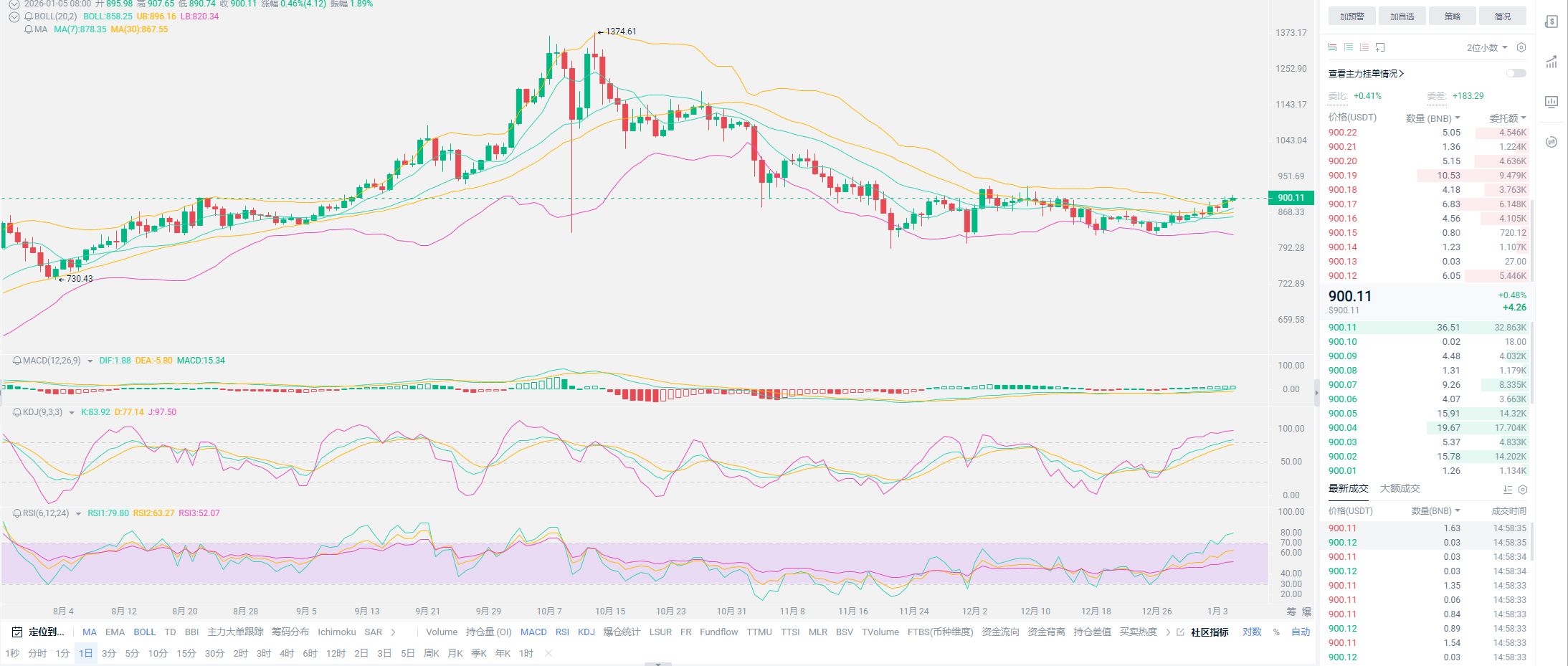Show only sell orders in order book
The width and height of the screenshot is (1568, 666).
pyautogui.click(x=1364, y=47)
